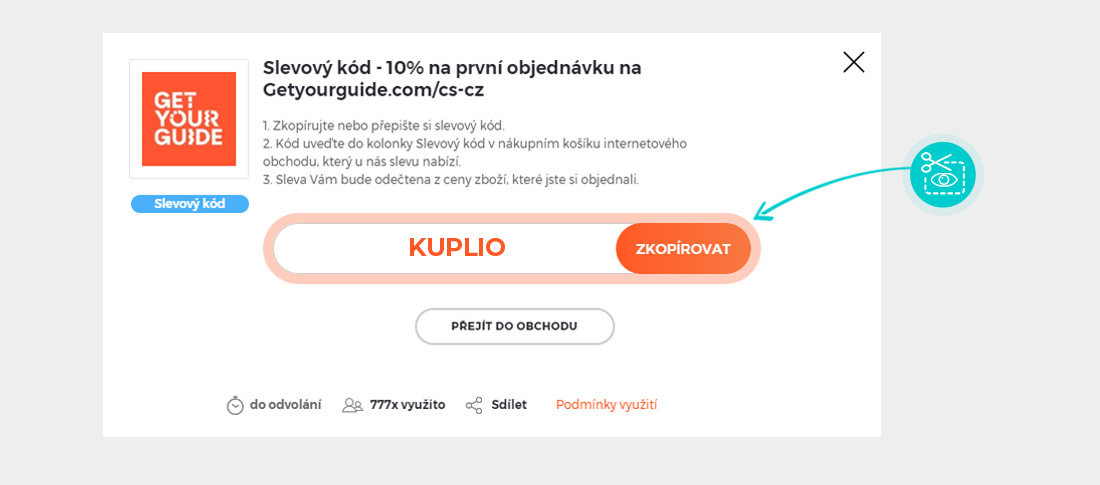Click the do odvolání validity text
Image resolution: width=1100 pixels, height=485 pixels.
pos(285,405)
